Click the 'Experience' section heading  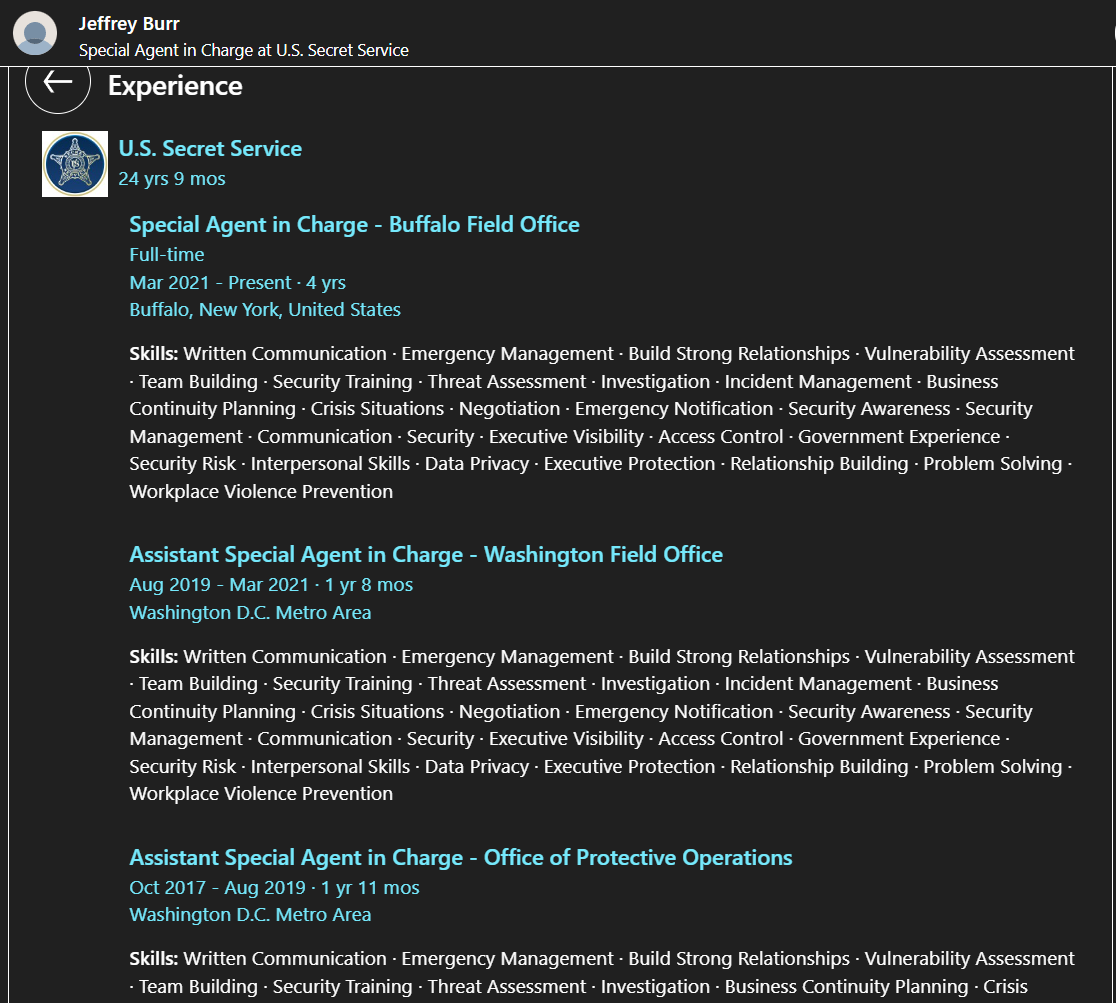(x=175, y=86)
